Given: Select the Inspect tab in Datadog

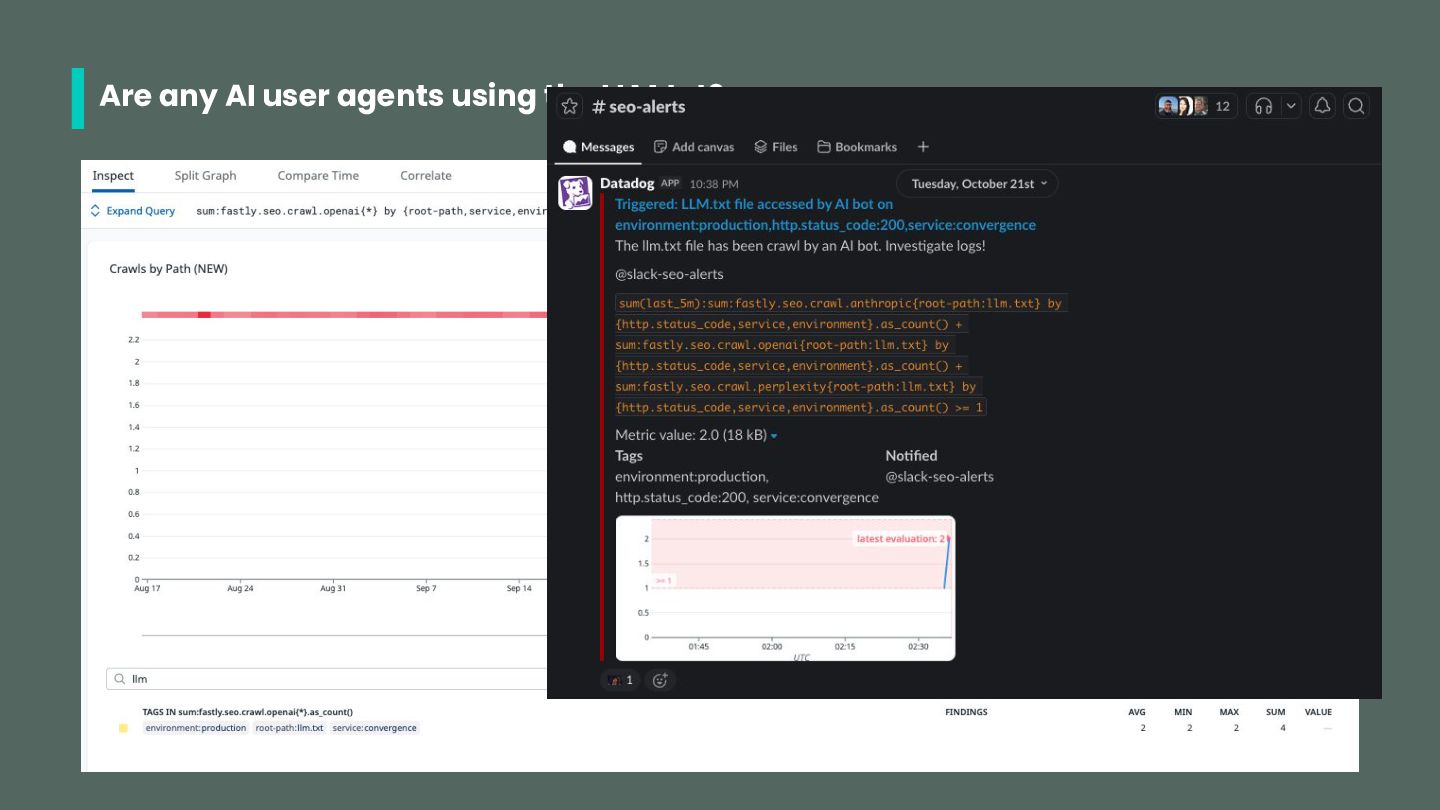Looking at the screenshot, I should click(x=113, y=176).
